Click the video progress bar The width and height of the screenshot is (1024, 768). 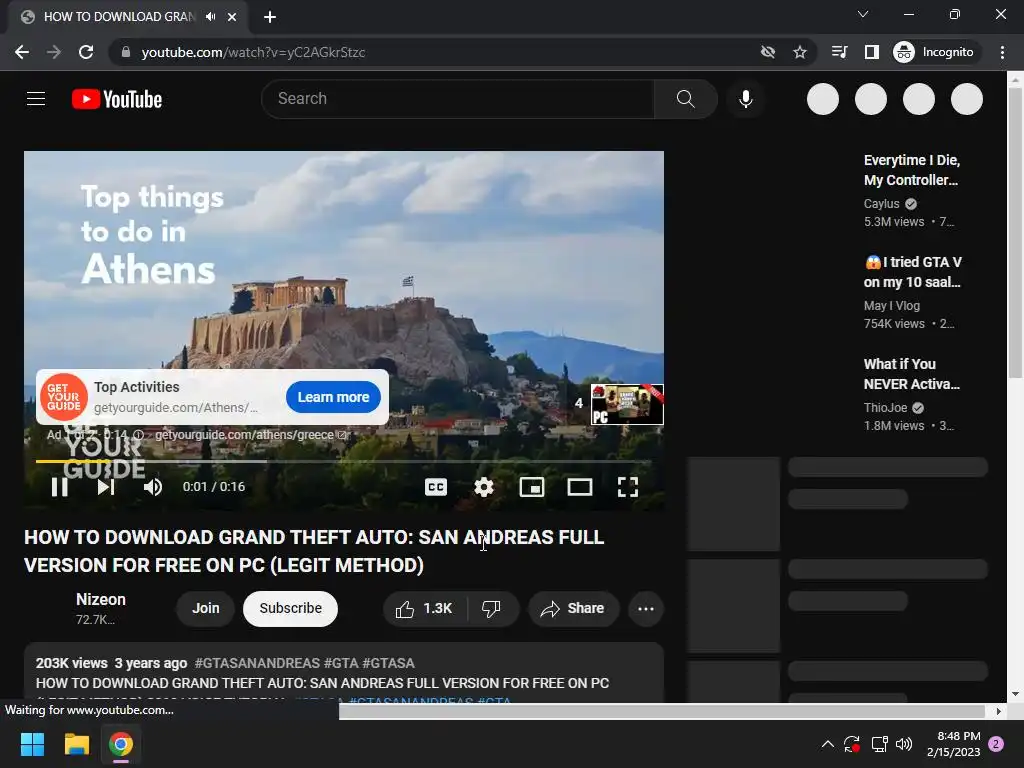pyautogui.click(x=344, y=461)
